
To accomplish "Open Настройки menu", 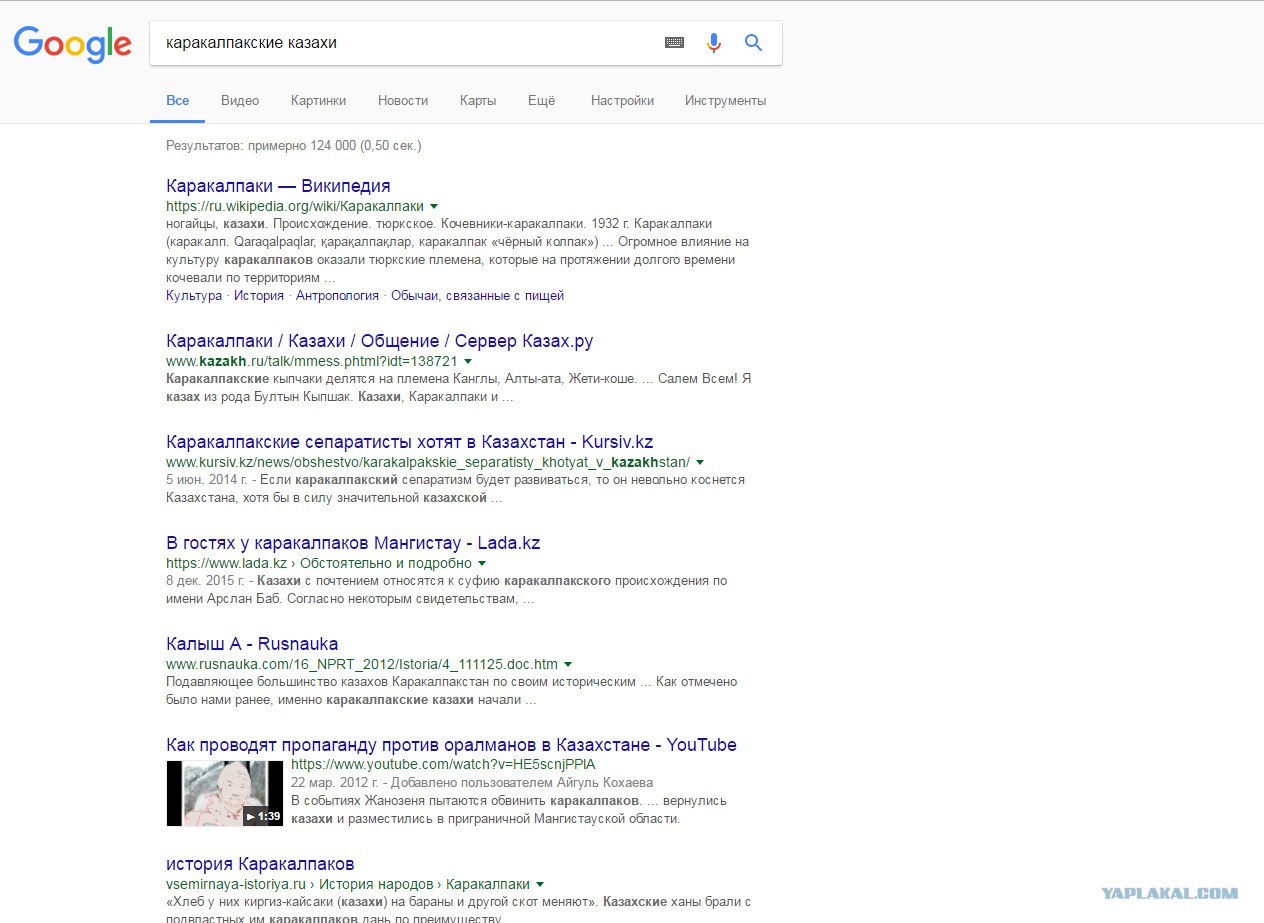I will click(x=622, y=100).
